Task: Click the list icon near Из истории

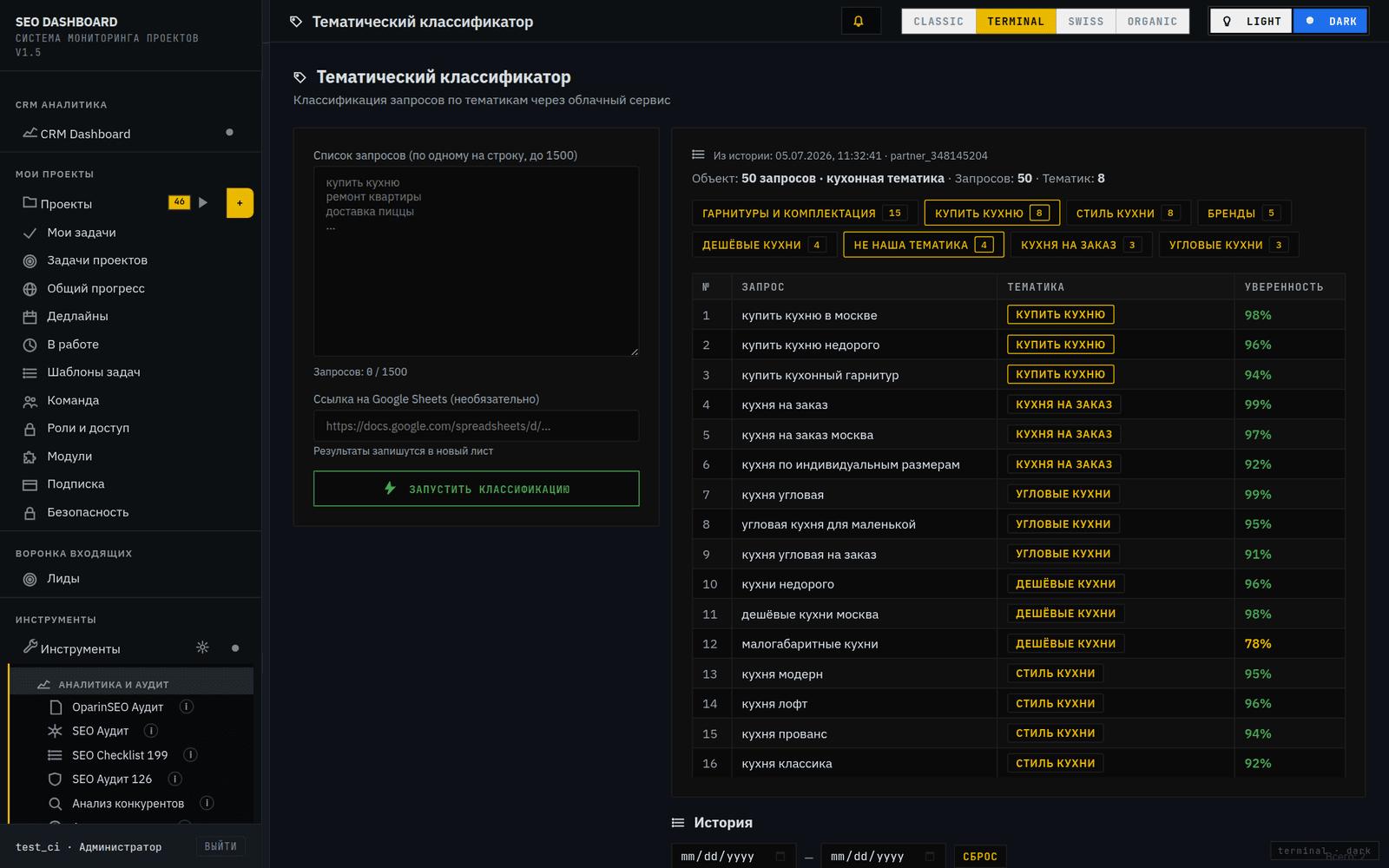Action: pos(698,155)
